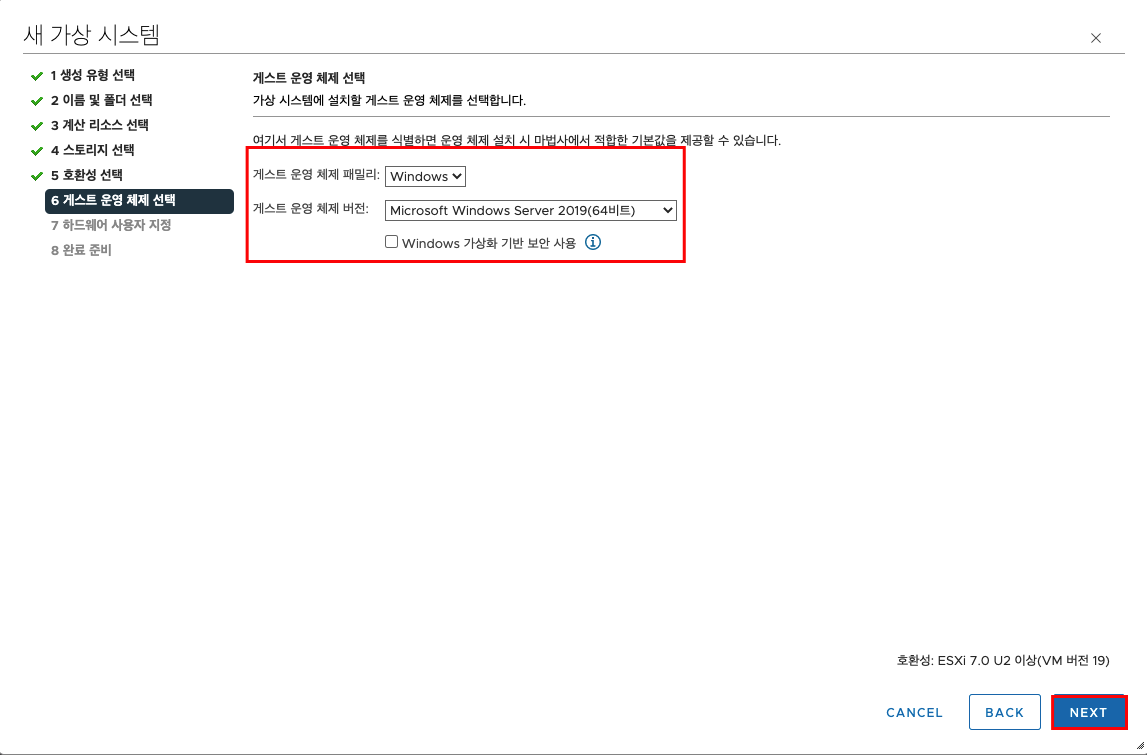Click the 호환성: ESXi 7.0 U2 이상 text
This screenshot has height=755, width=1147.
point(1003,661)
